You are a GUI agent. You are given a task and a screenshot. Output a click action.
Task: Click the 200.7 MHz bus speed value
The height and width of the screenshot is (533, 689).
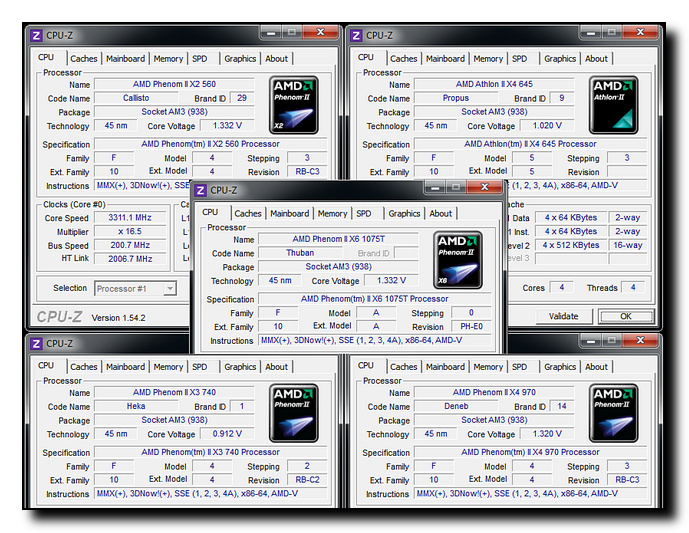130,245
